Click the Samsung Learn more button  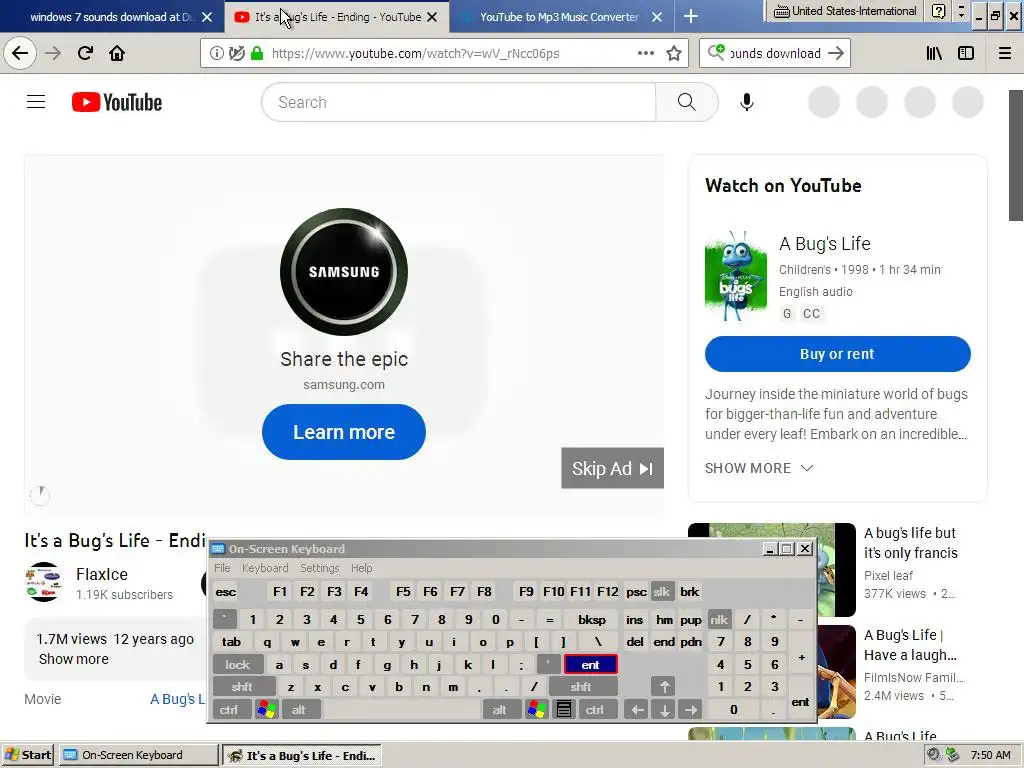344,432
